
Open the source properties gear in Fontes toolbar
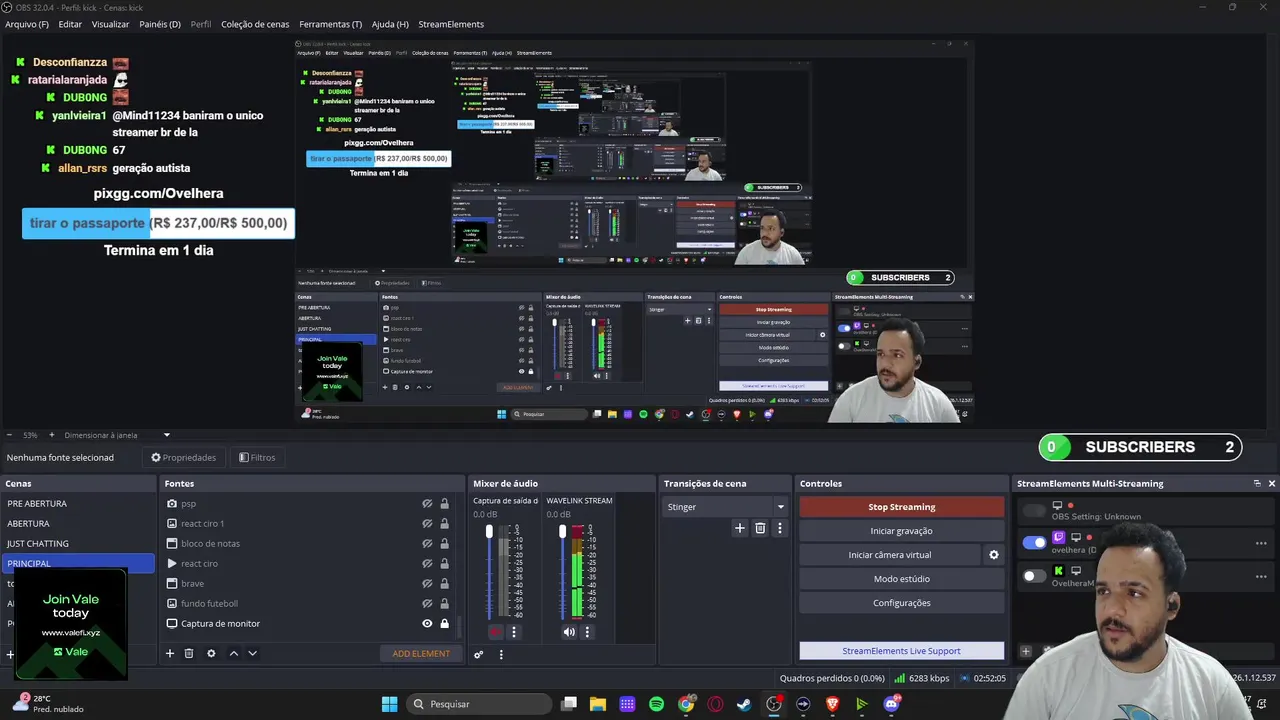click(211, 653)
